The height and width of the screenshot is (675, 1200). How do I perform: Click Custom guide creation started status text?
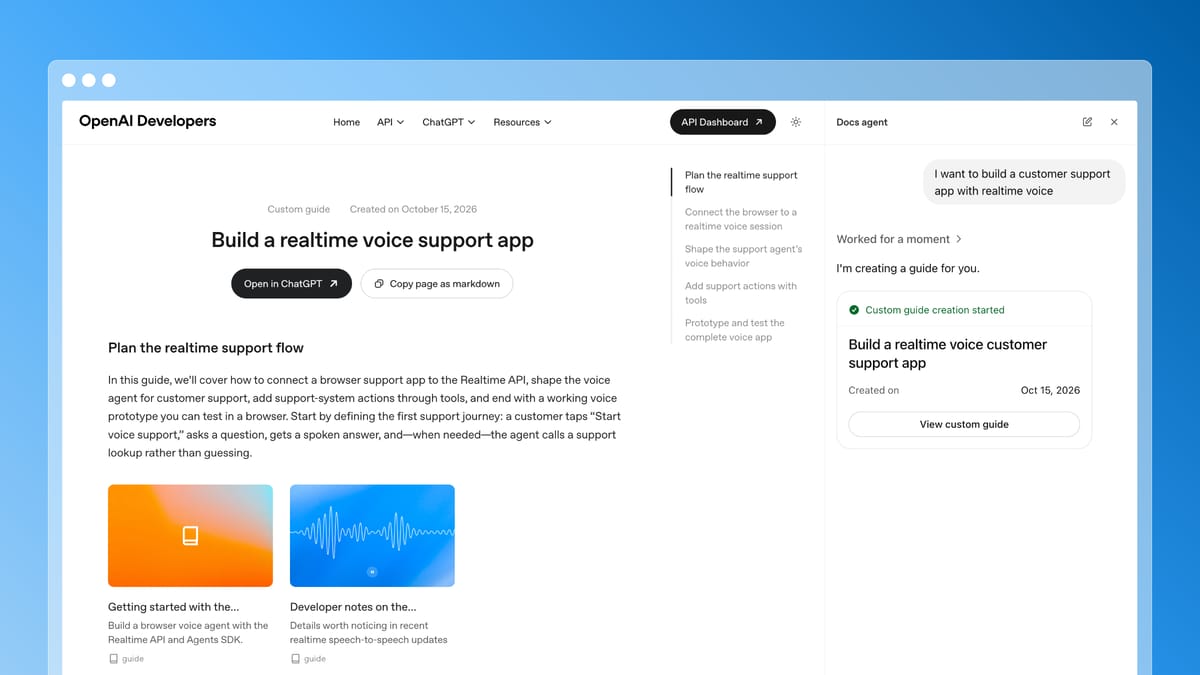[x=935, y=310]
